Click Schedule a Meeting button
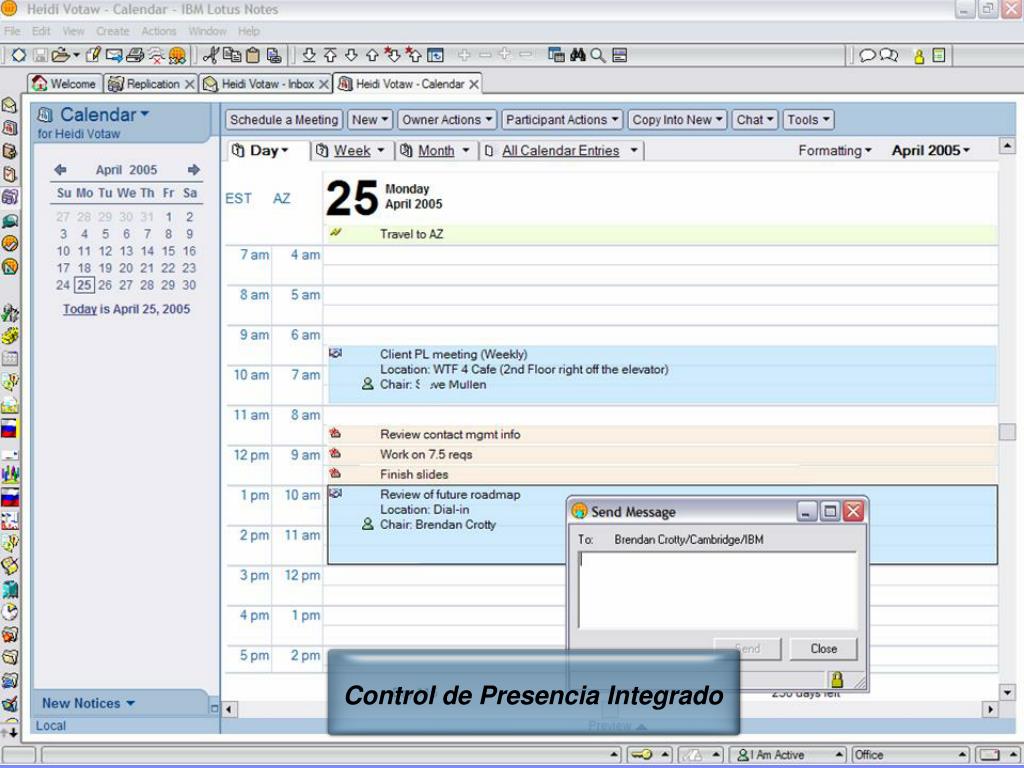The width and height of the screenshot is (1024, 768). [284, 120]
